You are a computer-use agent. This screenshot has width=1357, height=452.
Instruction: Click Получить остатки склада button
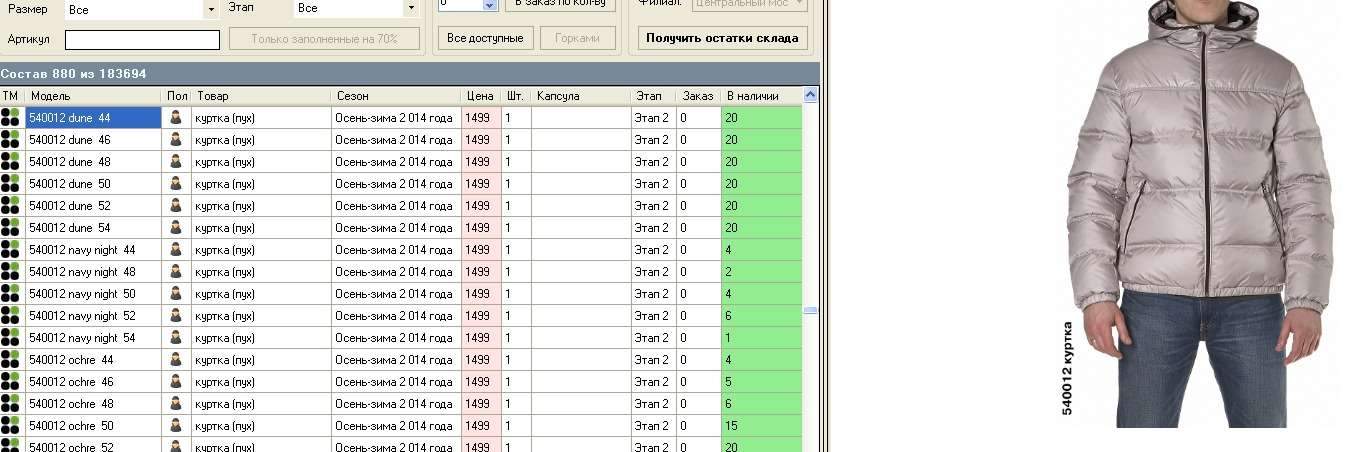(x=723, y=38)
